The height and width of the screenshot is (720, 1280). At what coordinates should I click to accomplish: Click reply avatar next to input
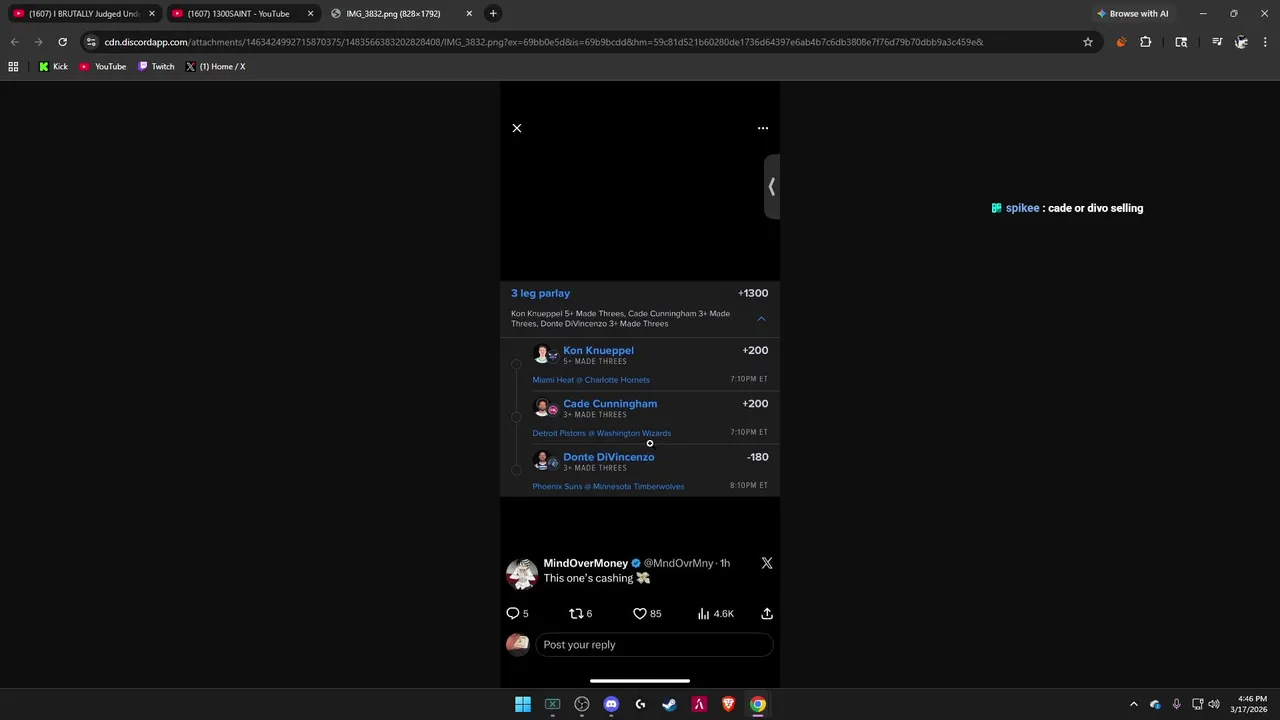tap(517, 644)
